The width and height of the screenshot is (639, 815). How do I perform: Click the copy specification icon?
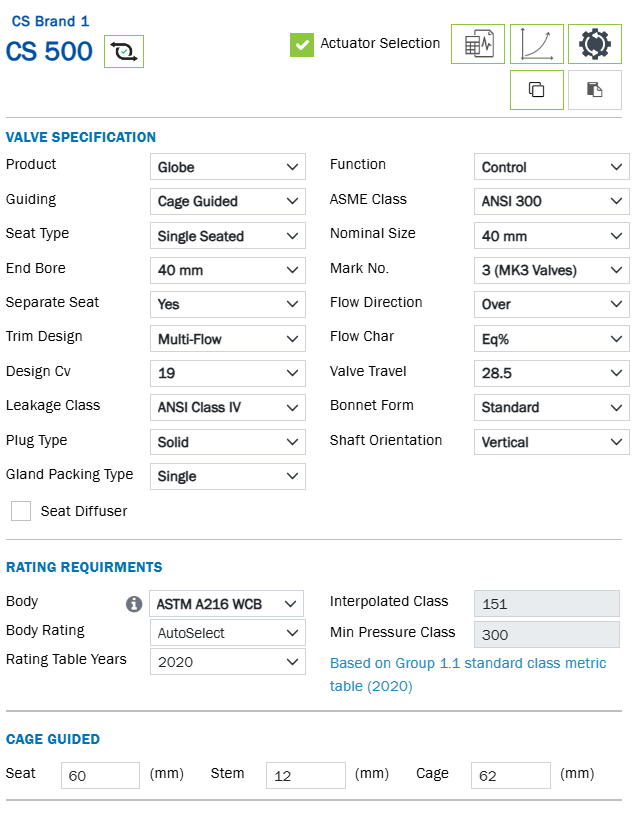click(537, 90)
